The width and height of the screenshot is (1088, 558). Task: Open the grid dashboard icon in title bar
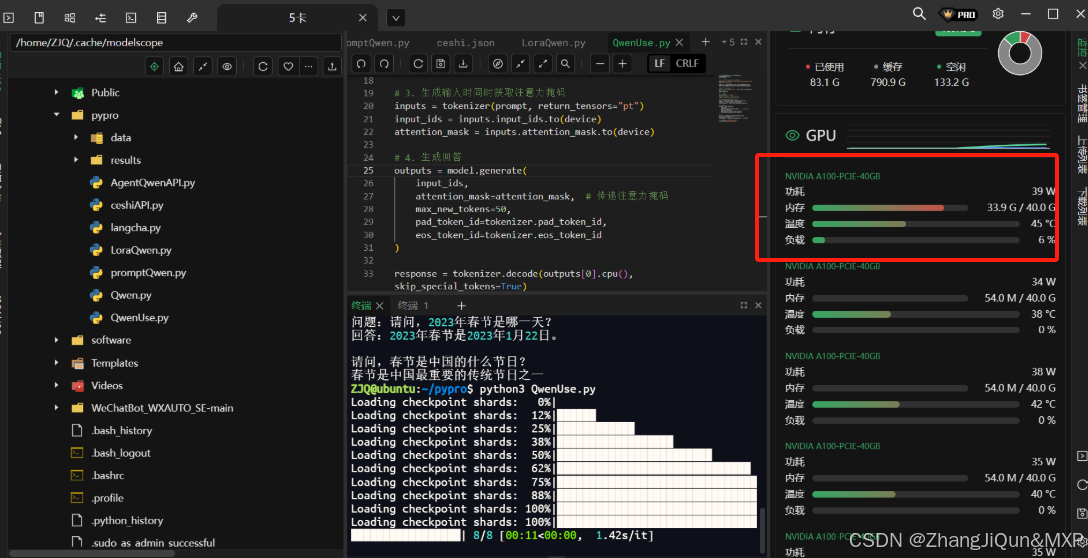70,17
